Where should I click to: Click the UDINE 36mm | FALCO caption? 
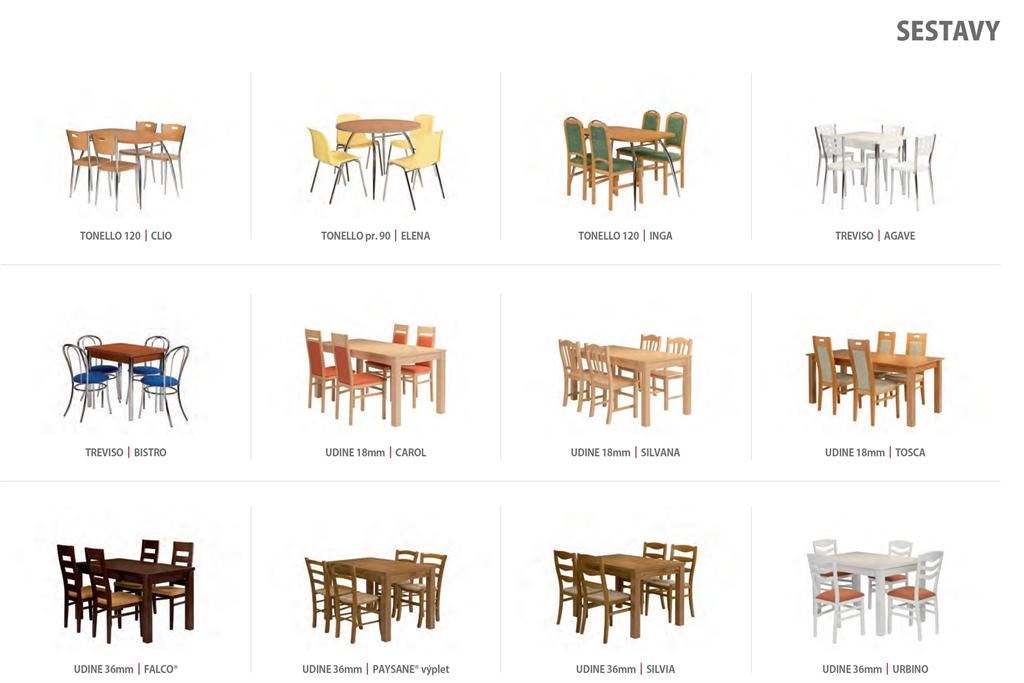coord(125,669)
